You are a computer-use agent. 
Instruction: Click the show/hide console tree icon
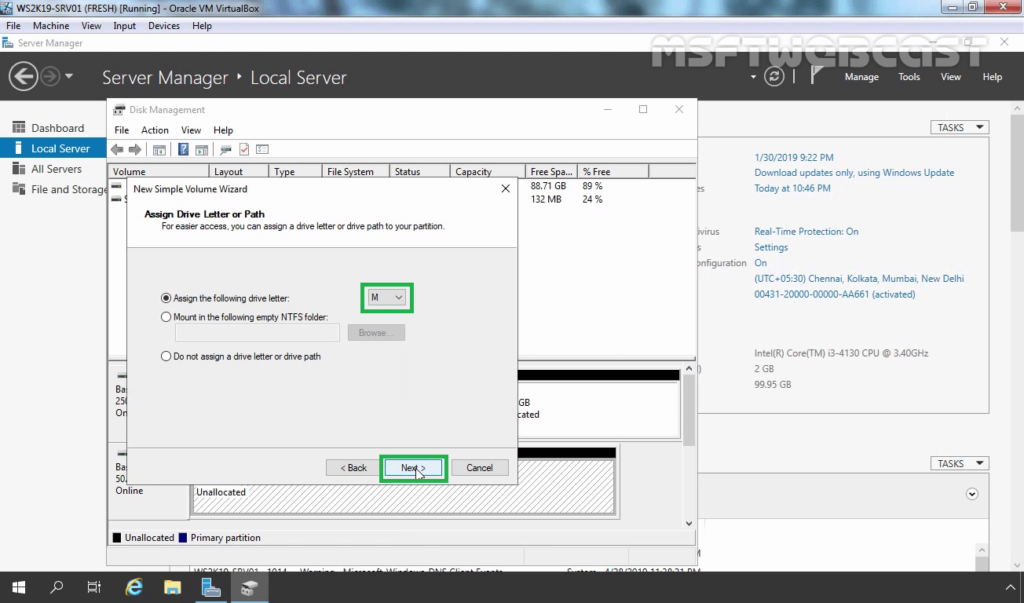159,150
